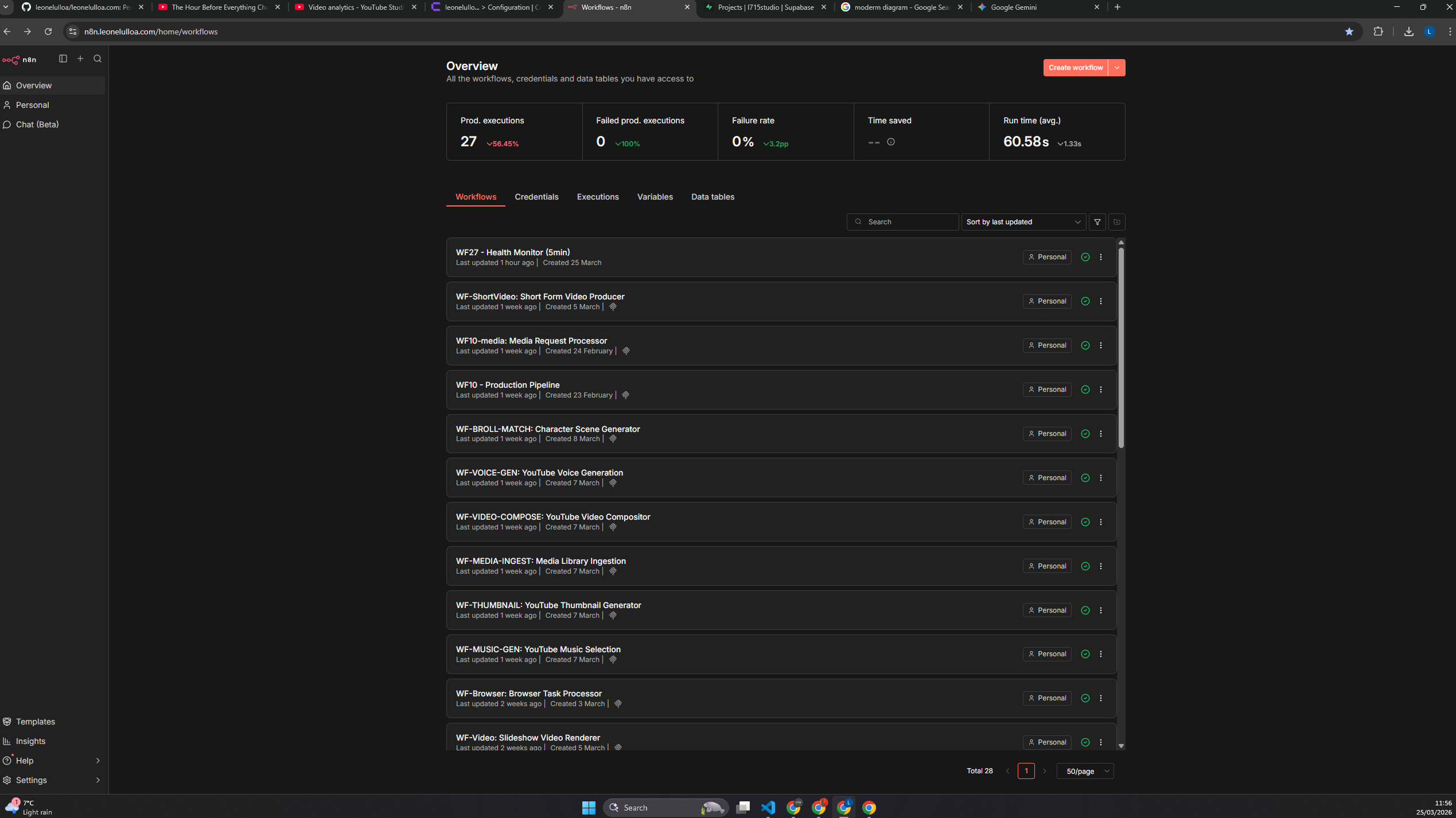Collapse the sidebar with the panel icon
Screen dimensions: 1456x818
[x=63, y=59]
